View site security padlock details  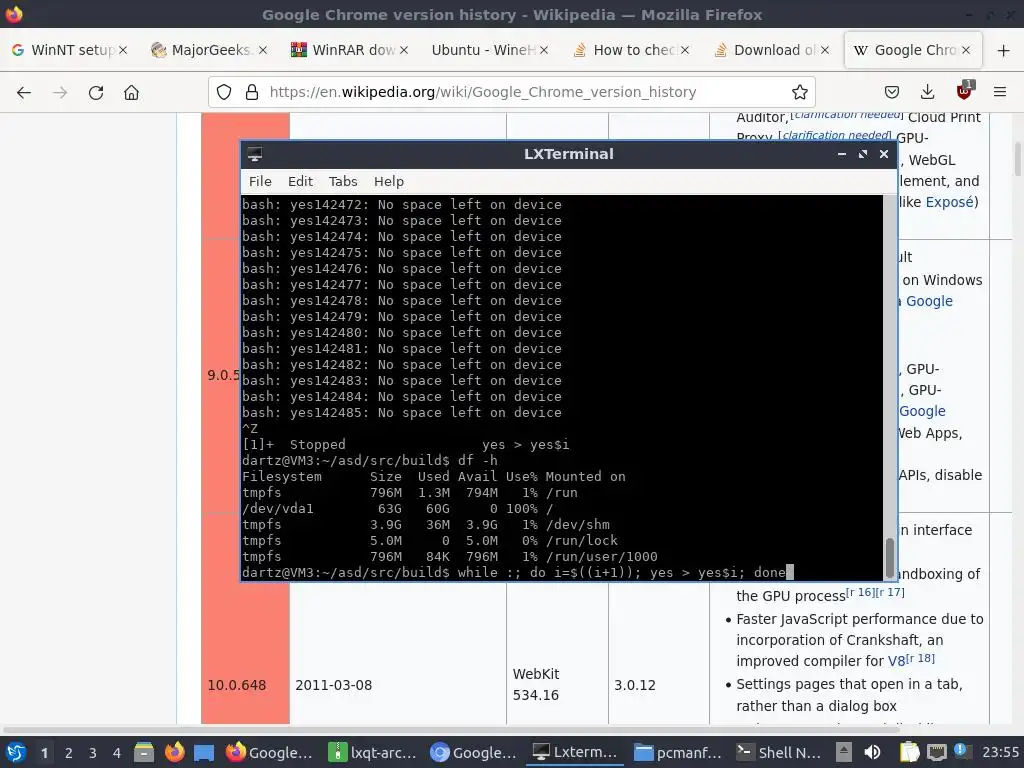pyautogui.click(x=251, y=92)
